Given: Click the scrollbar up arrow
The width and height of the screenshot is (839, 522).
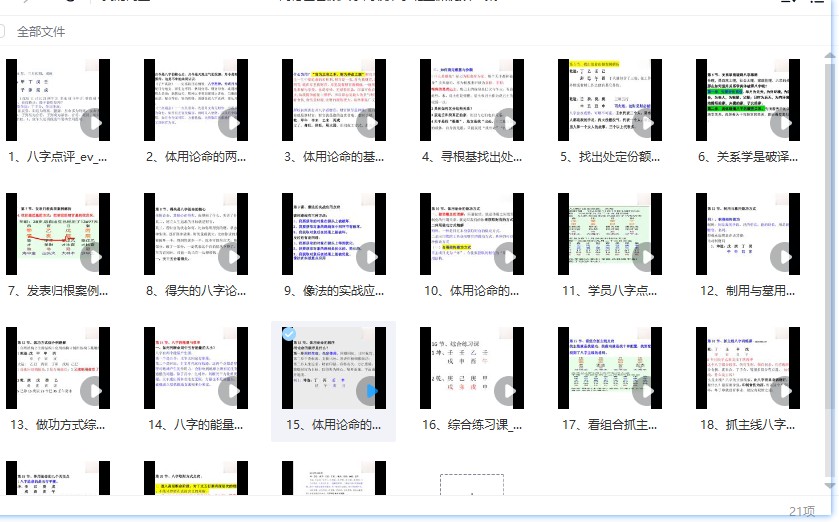Looking at the screenshot, I should tap(830, 56).
